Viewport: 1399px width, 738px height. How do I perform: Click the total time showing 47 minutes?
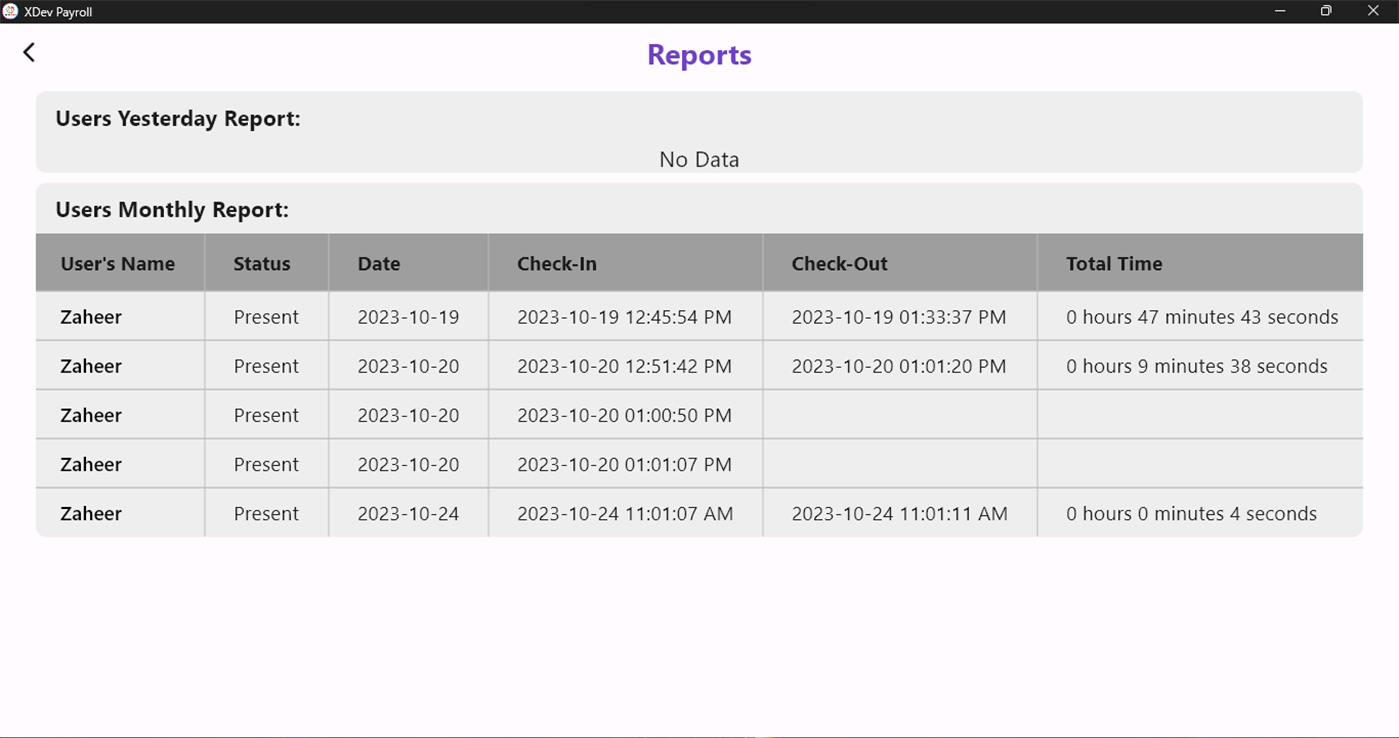pyautogui.click(x=1203, y=316)
